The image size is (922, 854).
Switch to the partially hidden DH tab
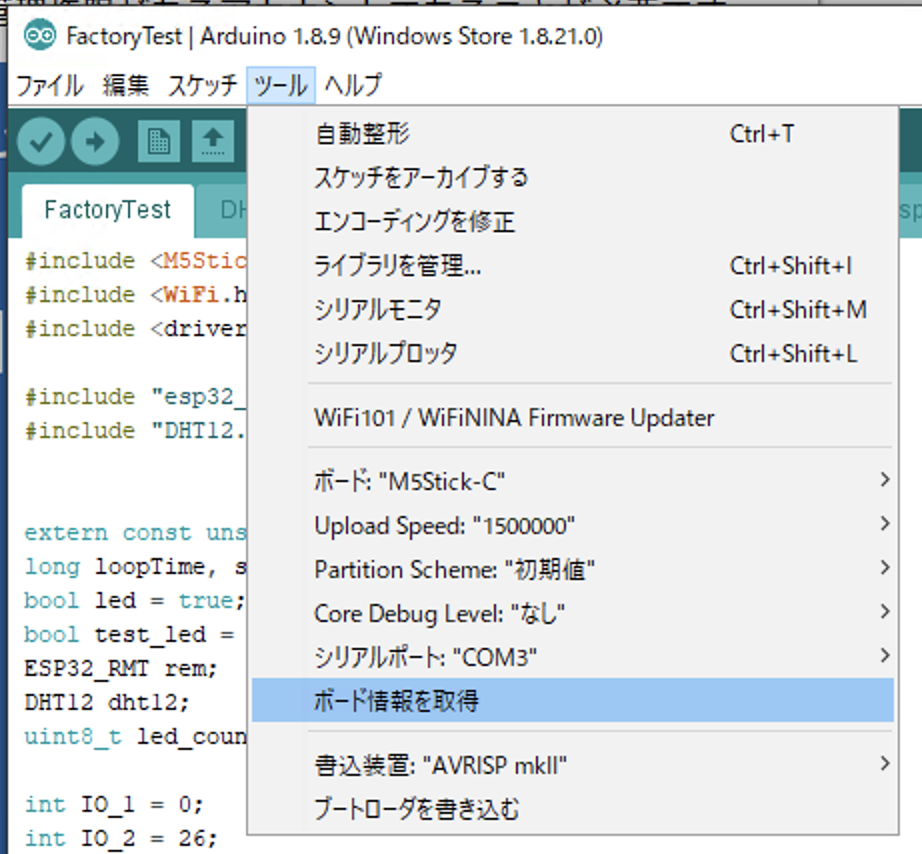click(222, 211)
